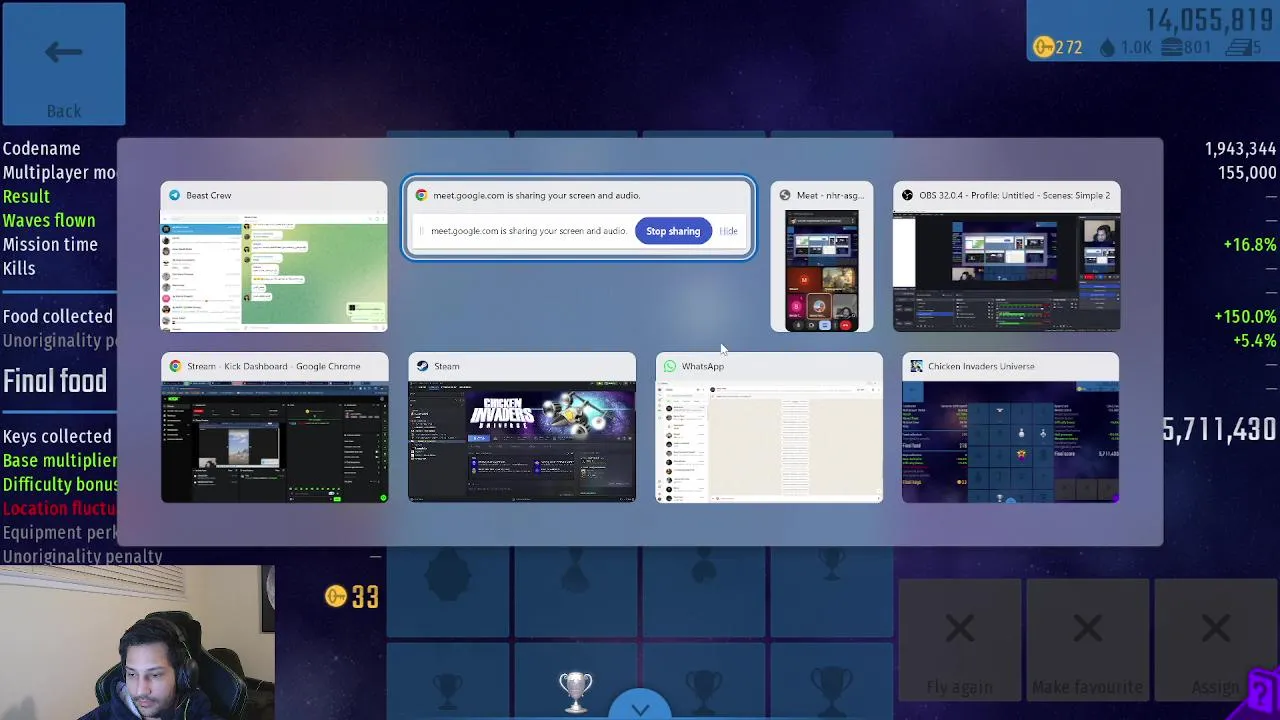Go Back using the arrow button

64,64
